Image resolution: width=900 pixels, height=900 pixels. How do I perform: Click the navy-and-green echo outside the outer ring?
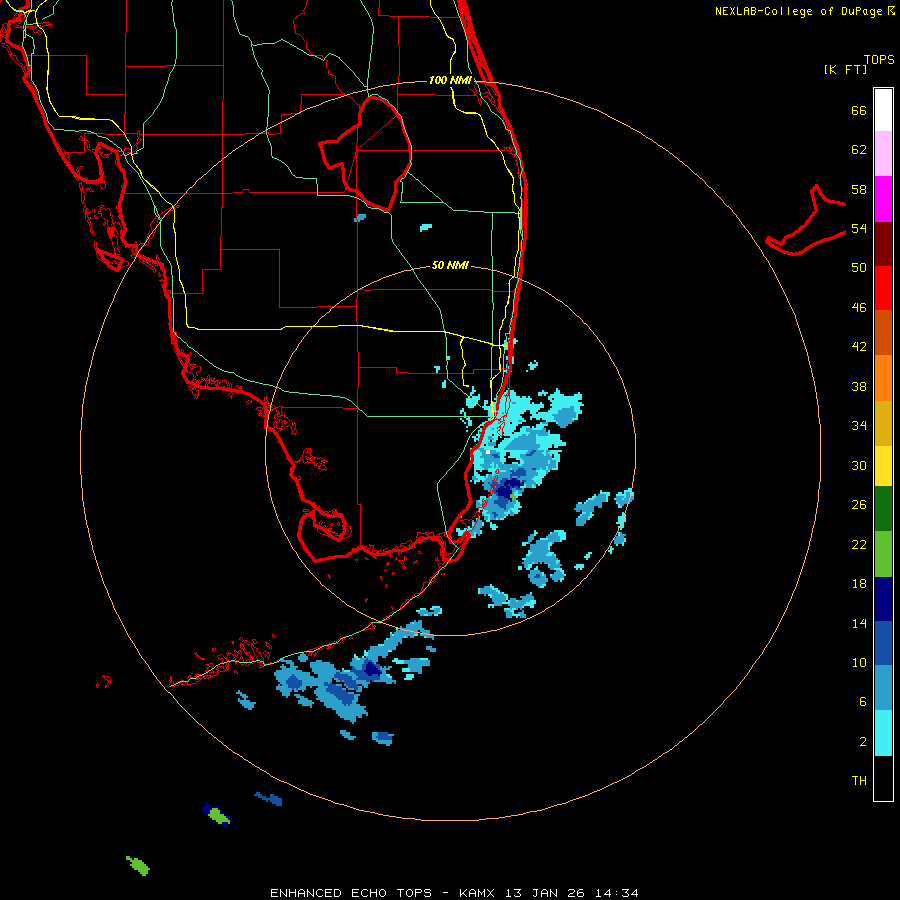point(217,814)
